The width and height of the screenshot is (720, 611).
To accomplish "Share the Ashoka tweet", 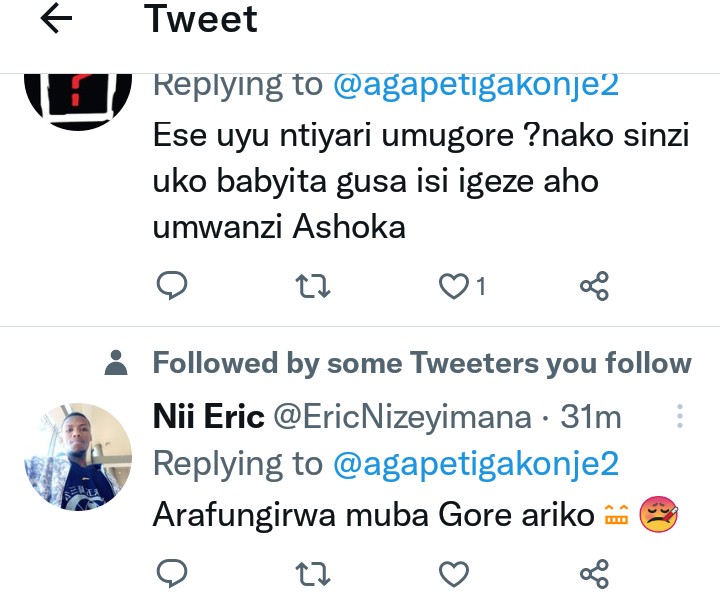I will coord(594,287).
